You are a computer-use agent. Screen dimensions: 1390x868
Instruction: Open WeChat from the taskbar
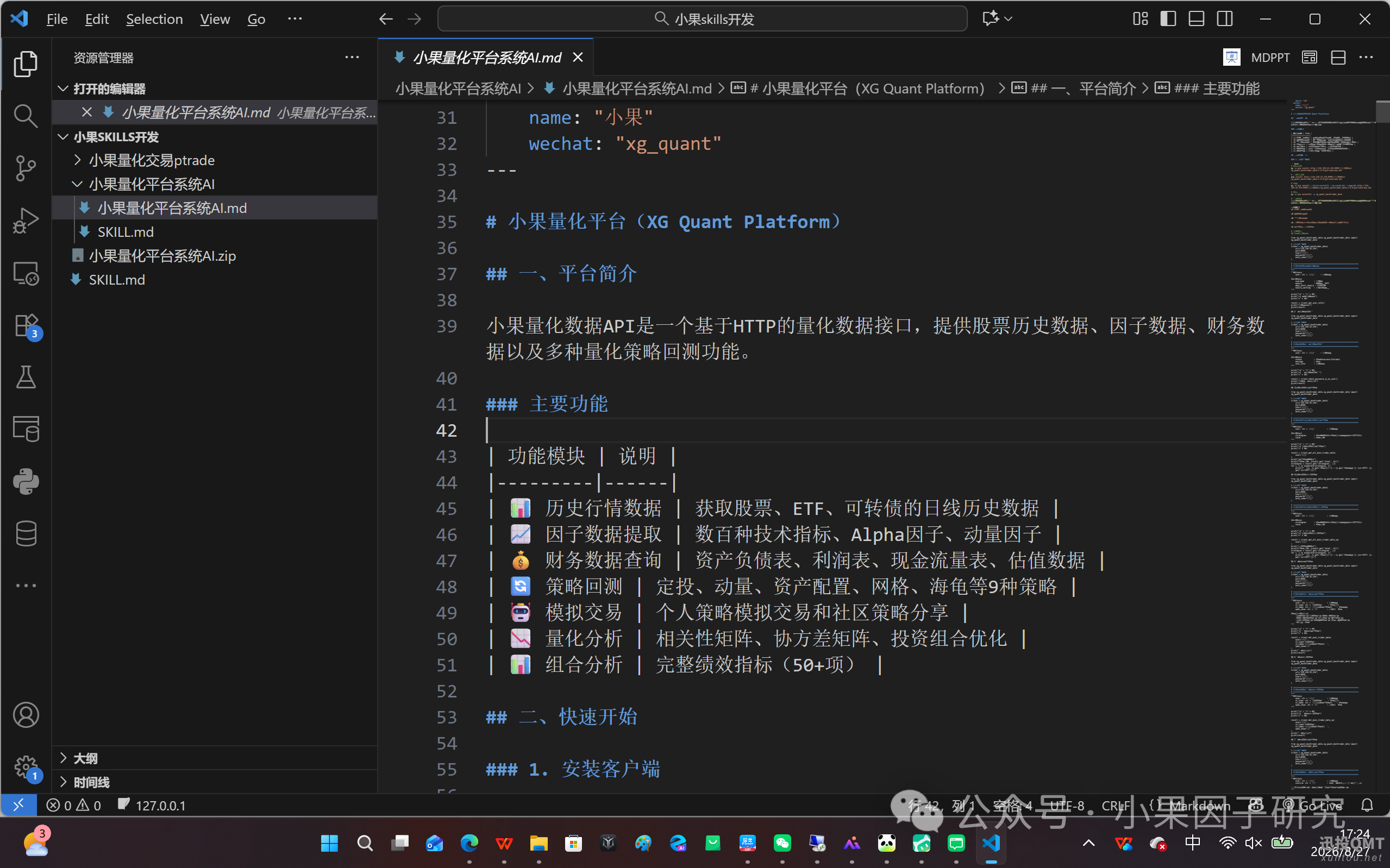[x=782, y=842]
